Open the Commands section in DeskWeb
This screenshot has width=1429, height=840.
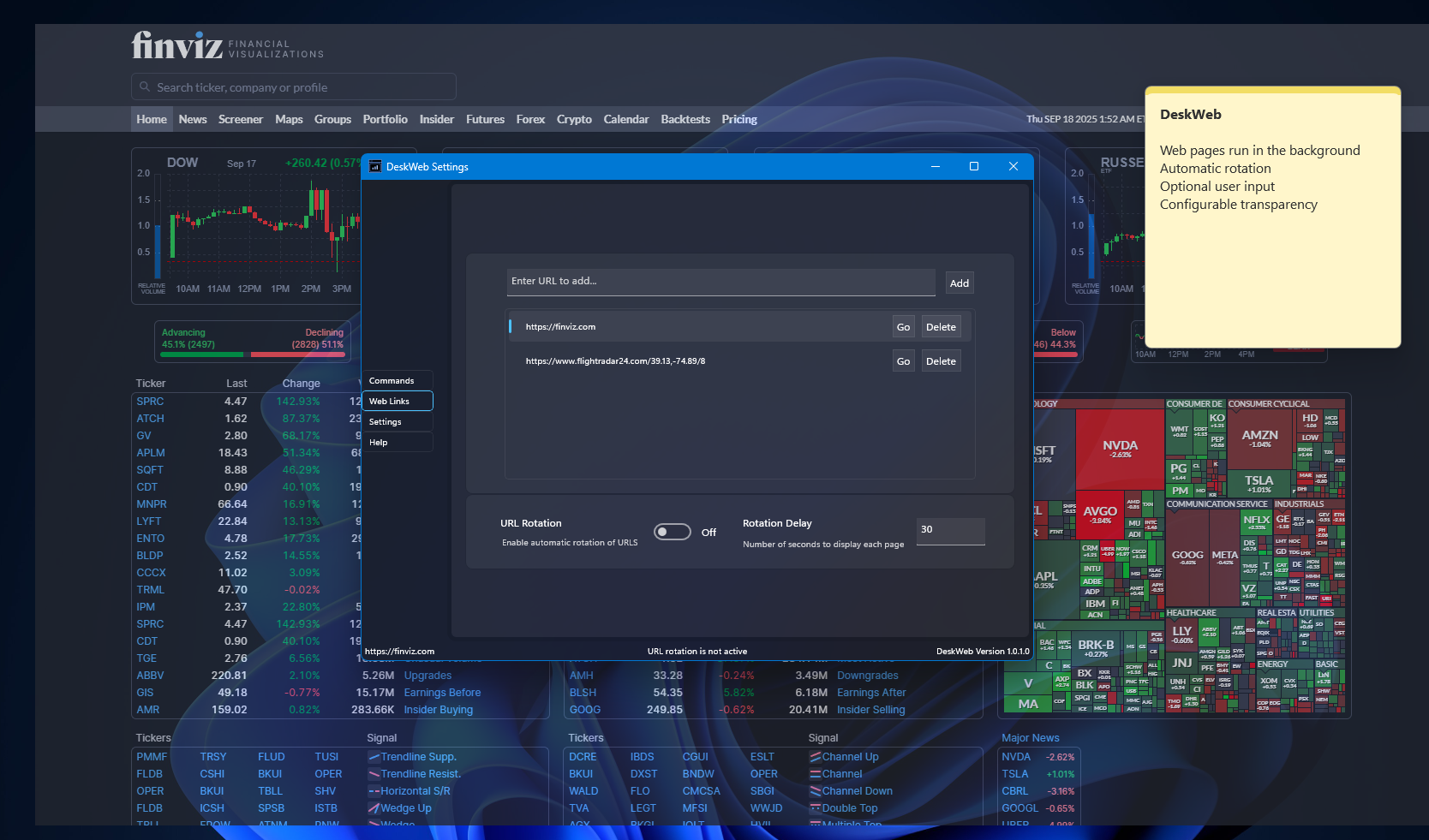(398, 381)
